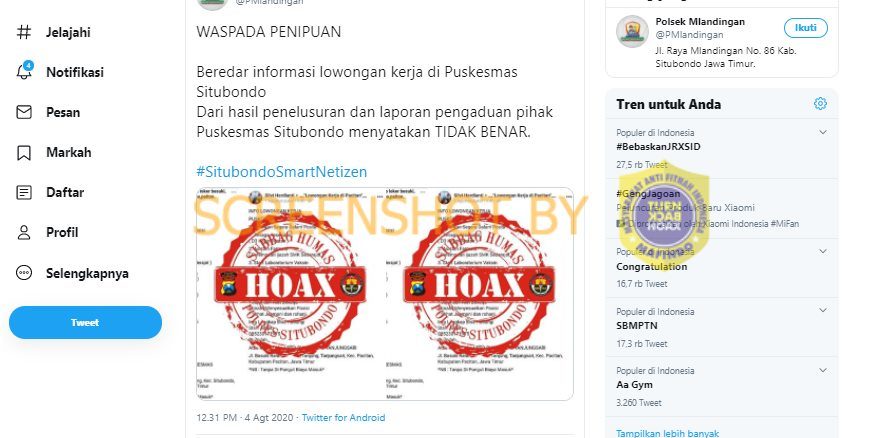Open Polsek Mlandingan profile avatar
This screenshot has height=438, width=875.
632,31
